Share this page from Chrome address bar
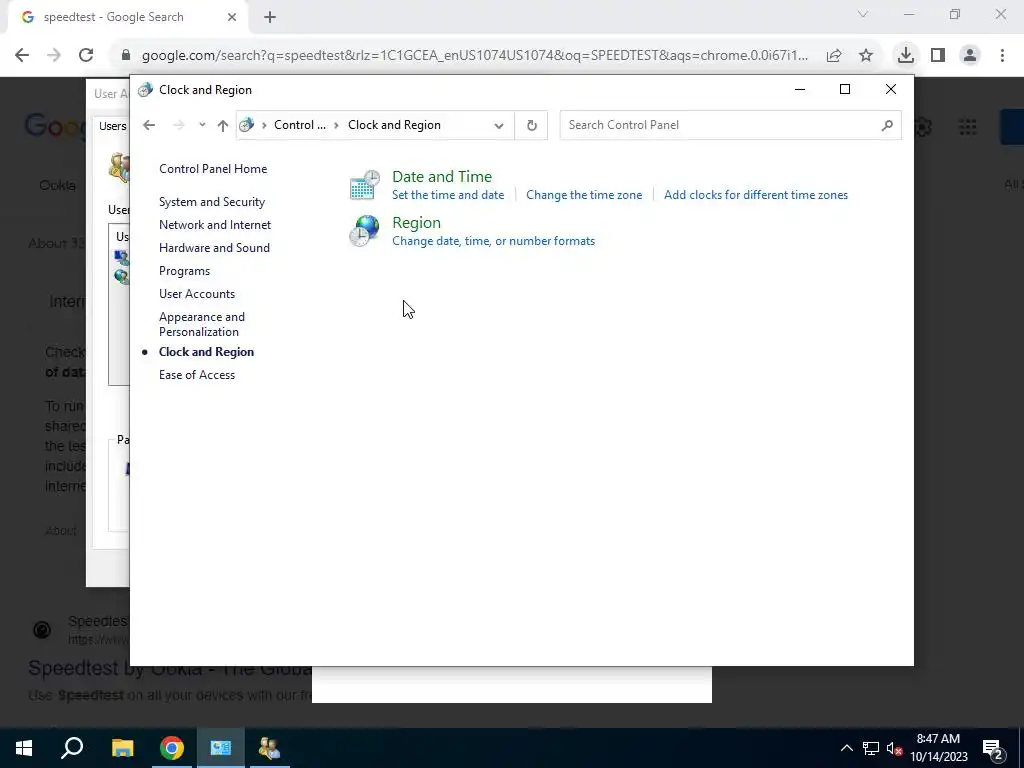 834,56
